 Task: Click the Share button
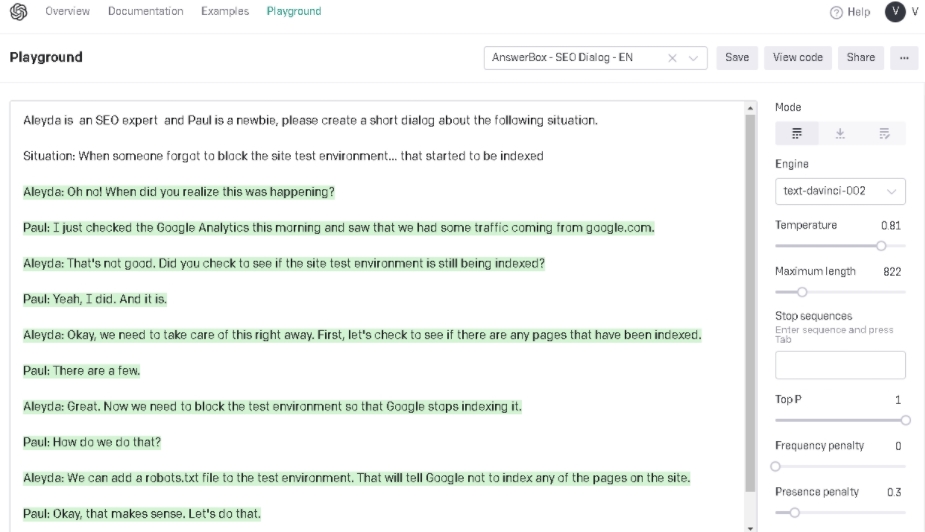[860, 58]
